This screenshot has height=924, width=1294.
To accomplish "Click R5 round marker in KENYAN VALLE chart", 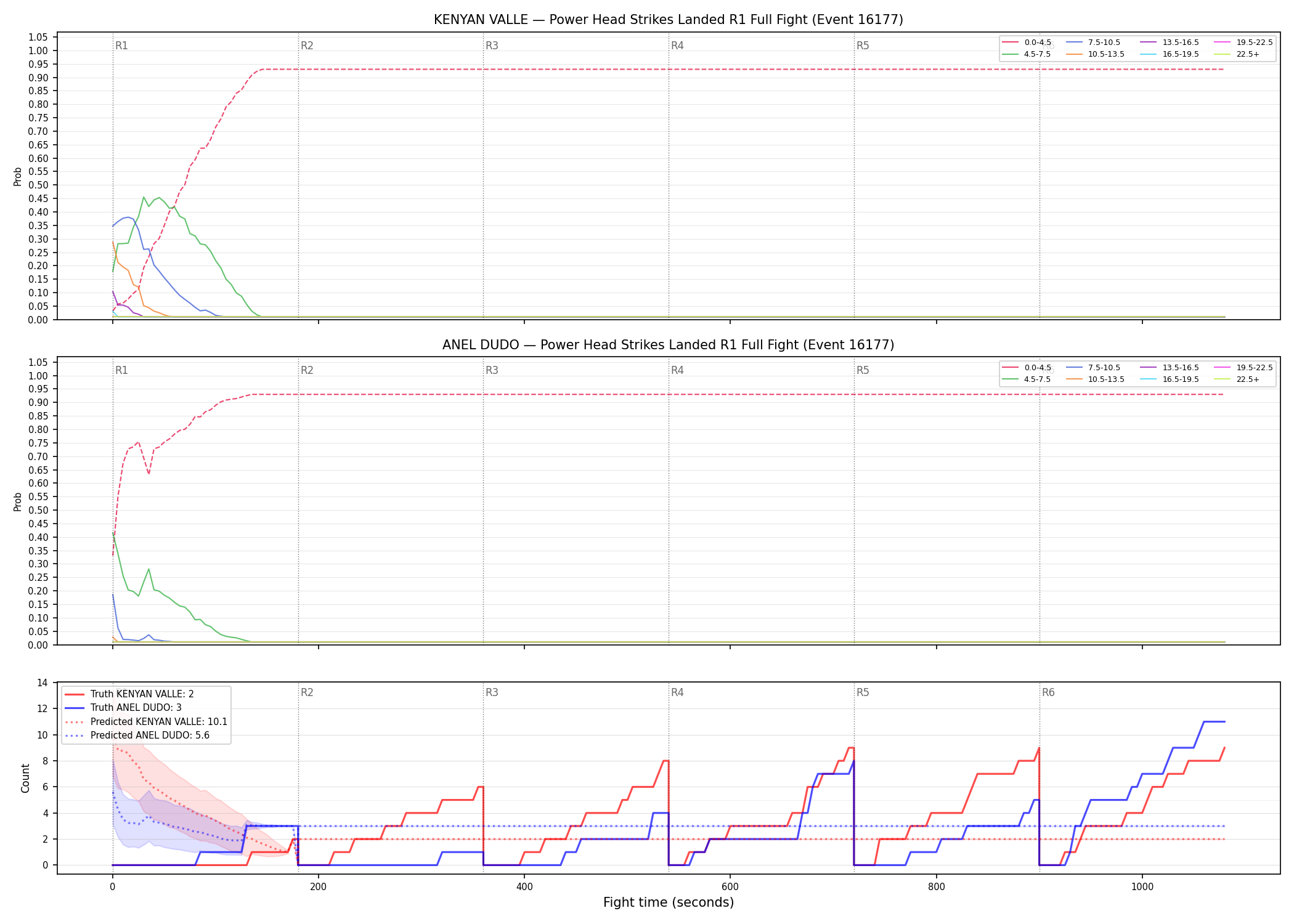I will click(863, 46).
